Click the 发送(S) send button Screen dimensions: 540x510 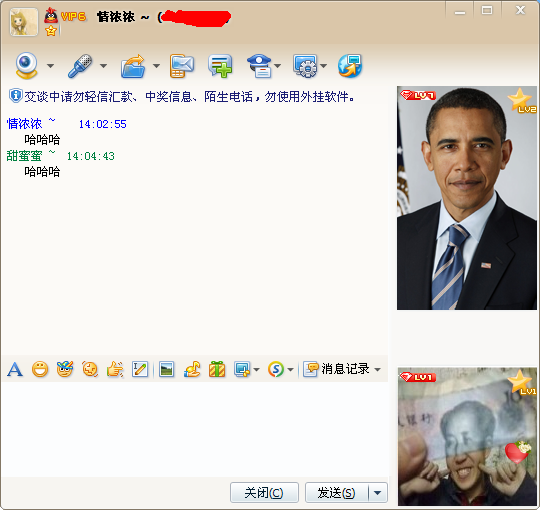tap(337, 493)
